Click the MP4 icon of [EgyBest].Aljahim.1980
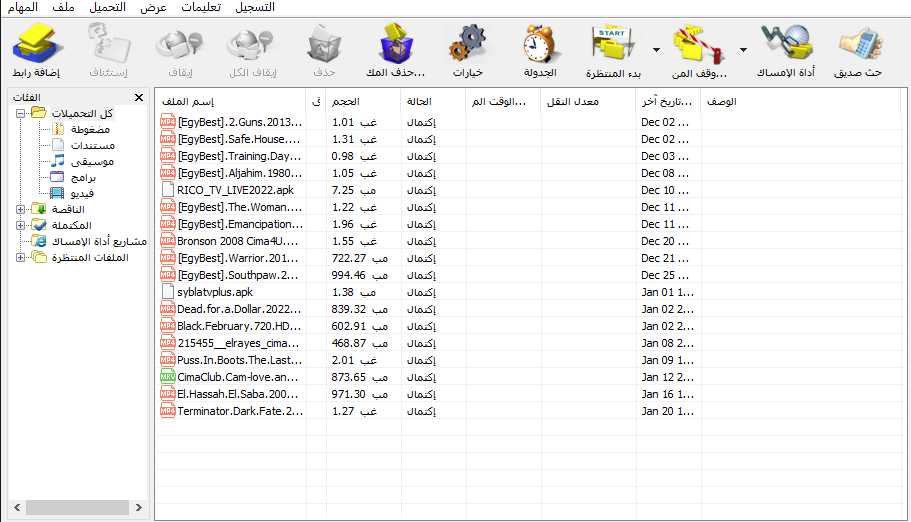911x522 pixels. click(167, 173)
